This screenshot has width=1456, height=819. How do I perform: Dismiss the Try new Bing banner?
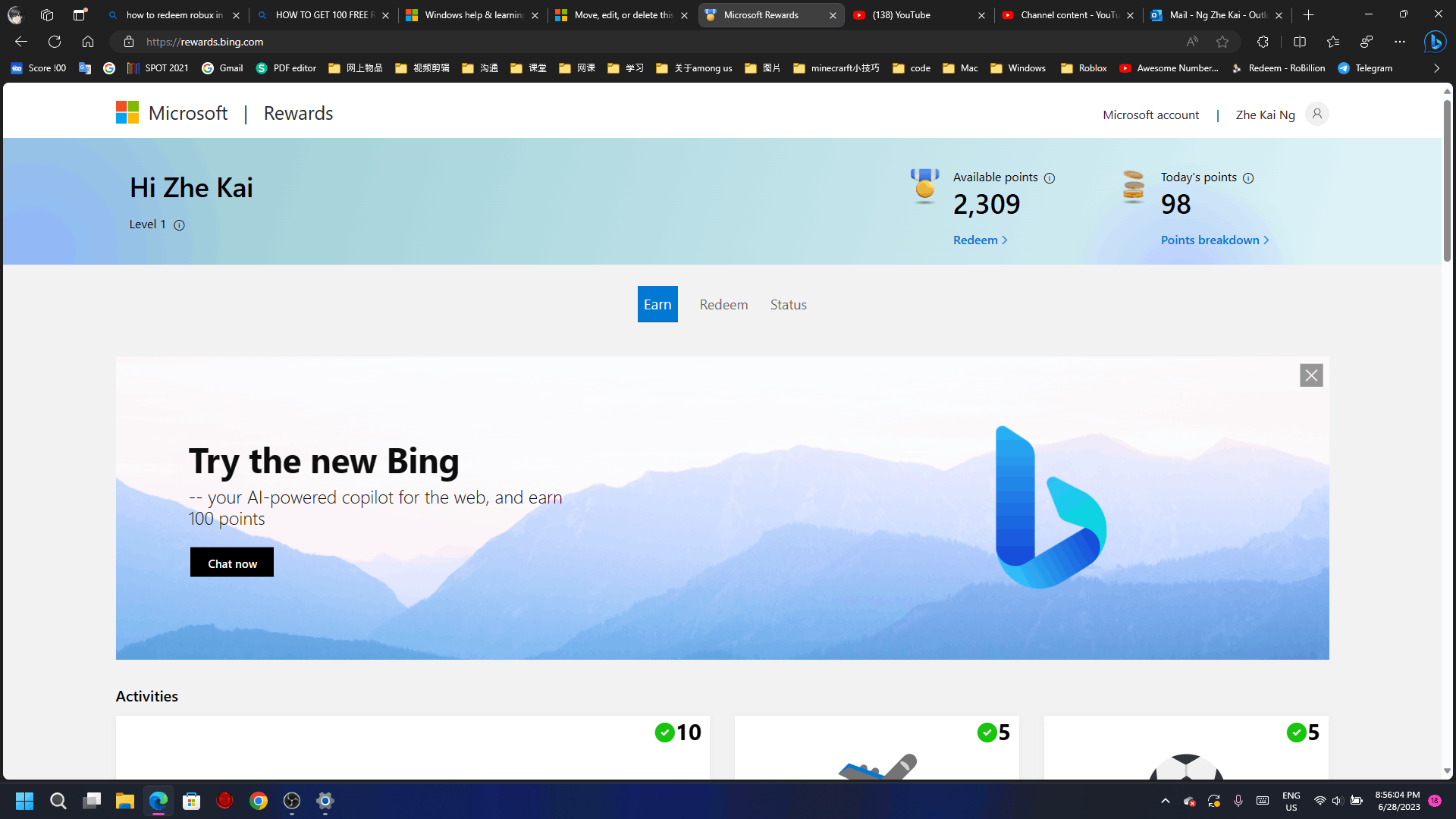1312,374
